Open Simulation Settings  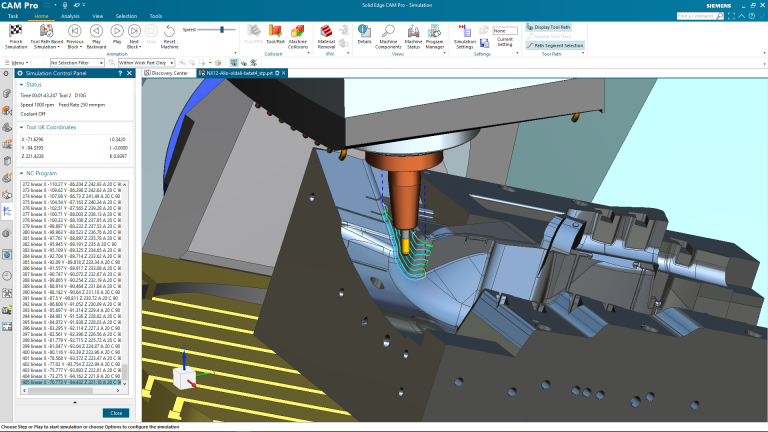(x=465, y=36)
